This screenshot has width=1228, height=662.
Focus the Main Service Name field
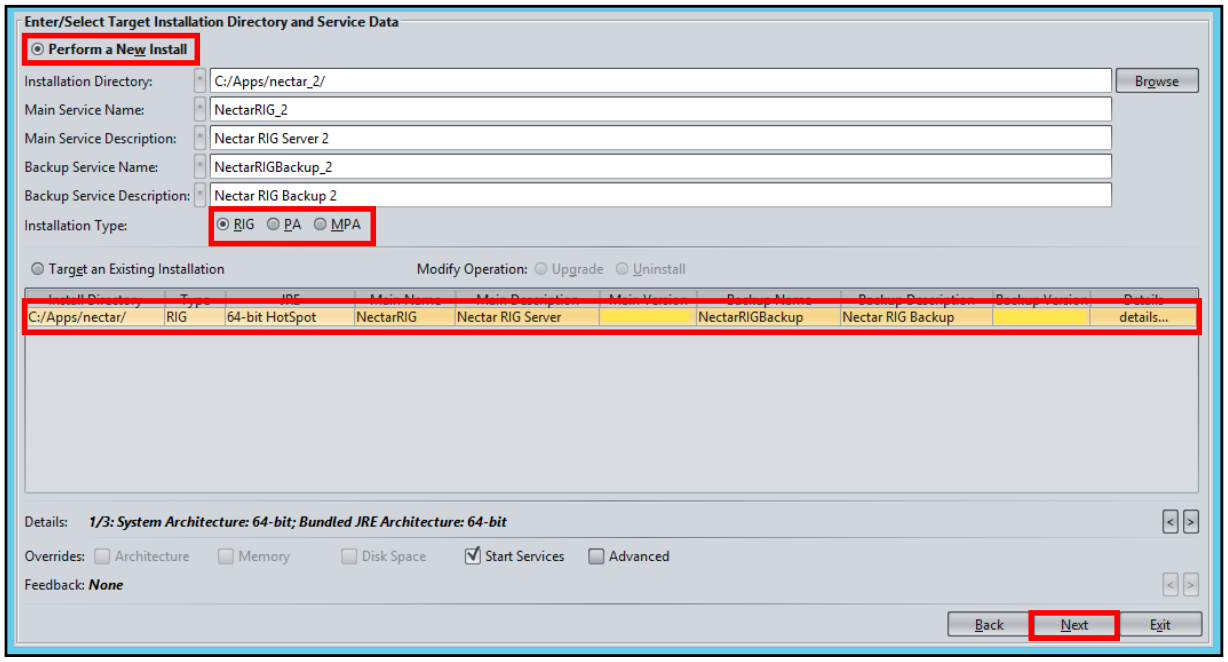tap(660, 110)
